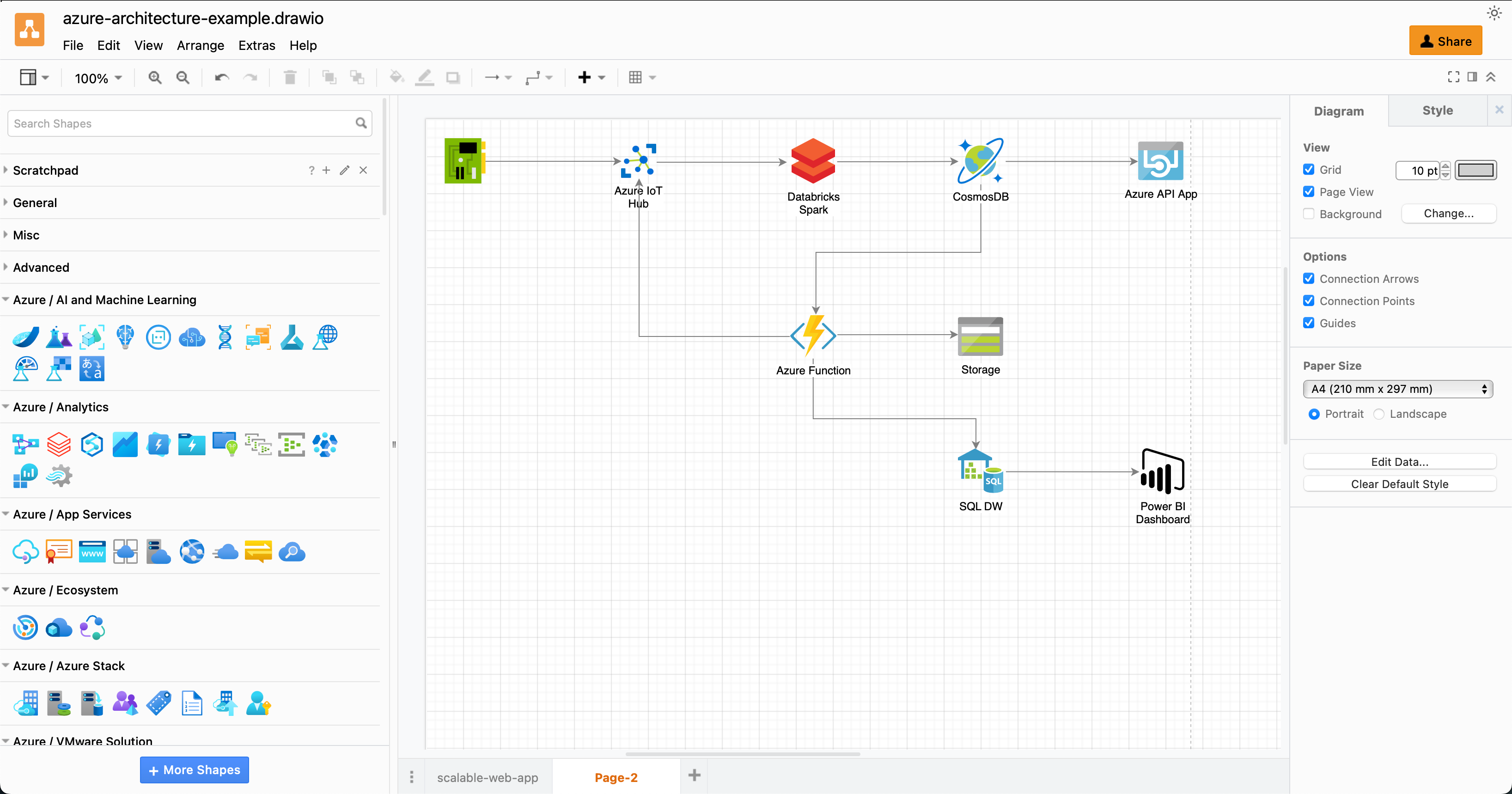Viewport: 1512px width, 794px height.
Task: Uncheck Connection Arrows option
Action: 1309,278
